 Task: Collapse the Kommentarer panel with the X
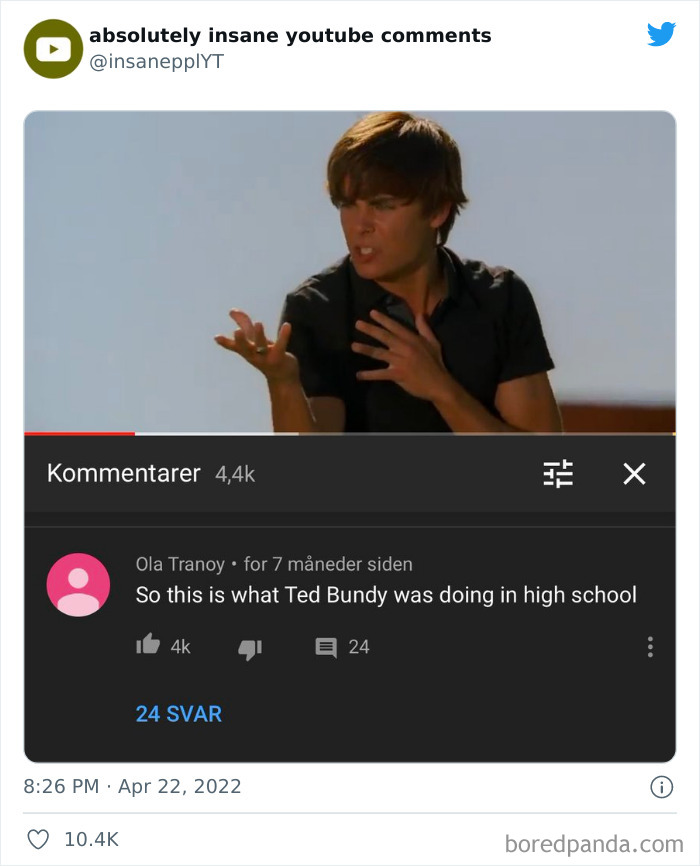(634, 475)
